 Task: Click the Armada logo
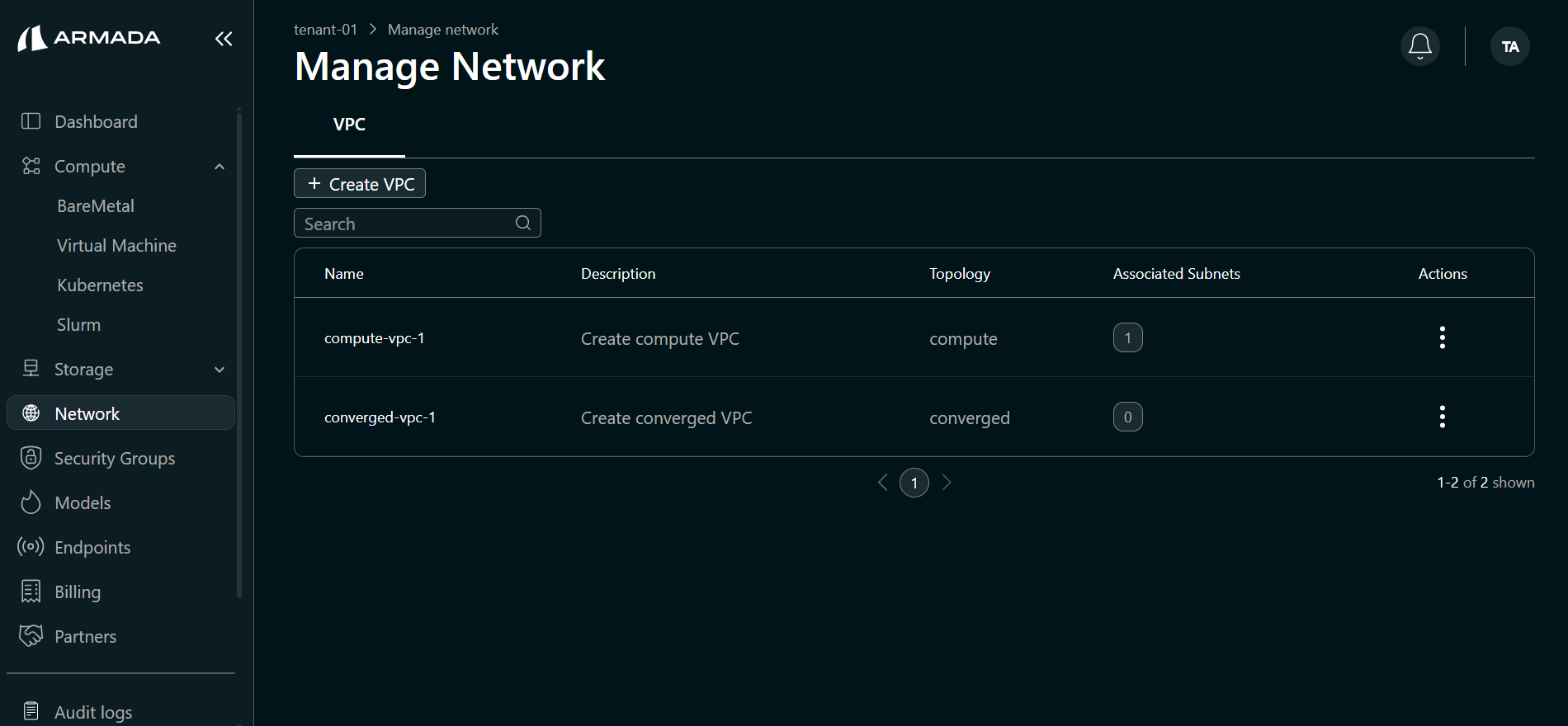point(89,38)
